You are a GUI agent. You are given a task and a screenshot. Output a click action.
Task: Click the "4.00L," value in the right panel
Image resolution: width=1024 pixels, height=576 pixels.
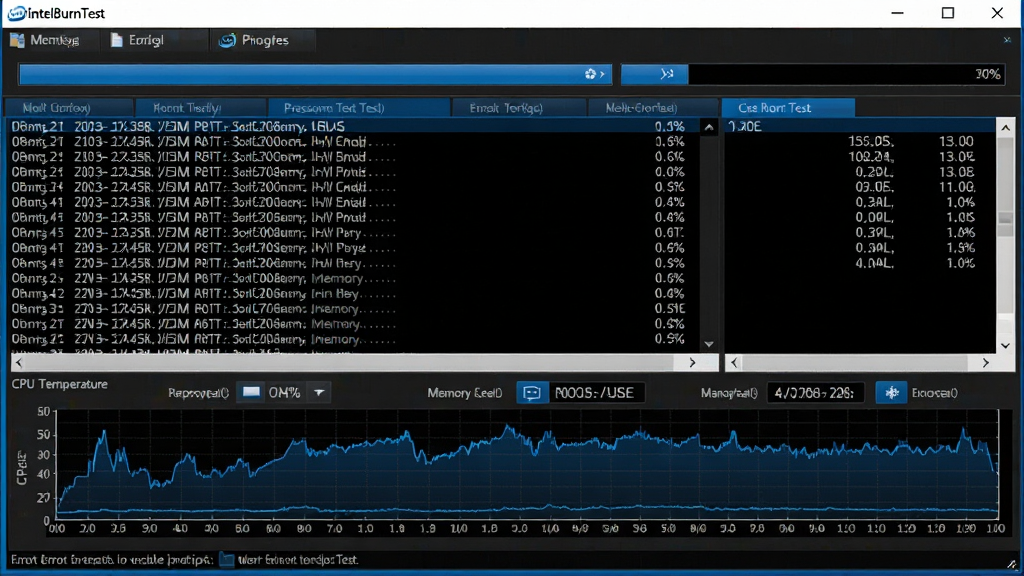[874, 263]
